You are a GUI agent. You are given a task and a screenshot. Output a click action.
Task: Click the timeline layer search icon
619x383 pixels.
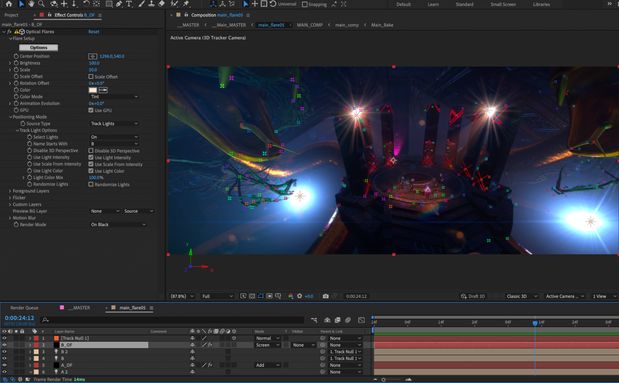[x=45, y=320]
